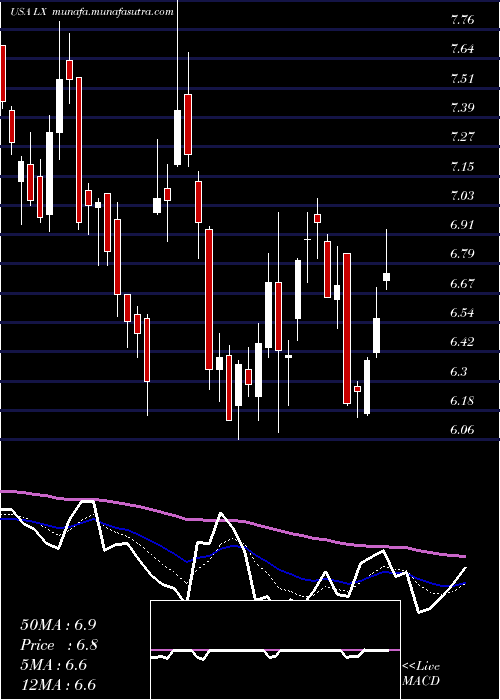
Task: Click the 7.03 price axis label
Action: click(462, 196)
